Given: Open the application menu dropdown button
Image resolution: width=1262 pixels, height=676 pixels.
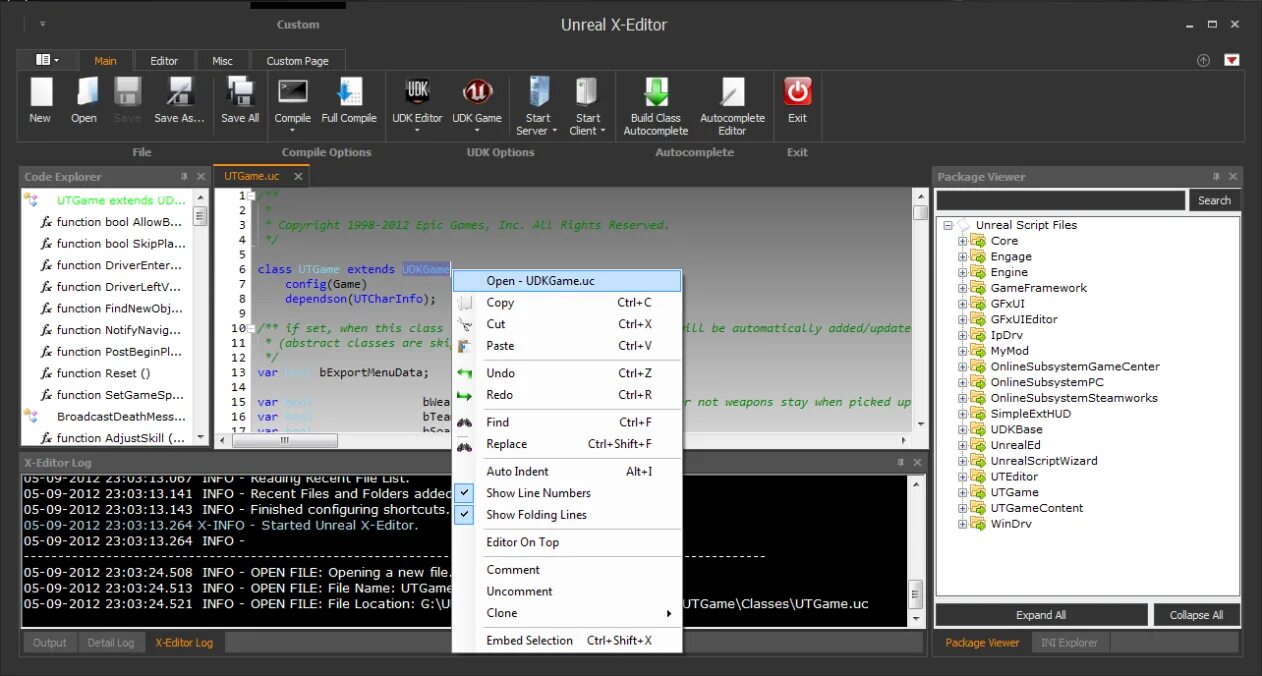Looking at the screenshot, I should click(x=47, y=60).
